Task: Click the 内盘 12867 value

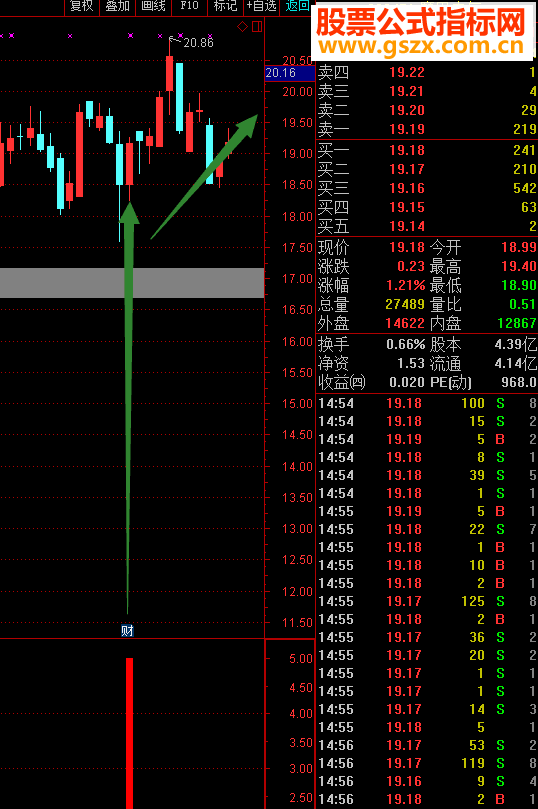Action: click(517, 323)
